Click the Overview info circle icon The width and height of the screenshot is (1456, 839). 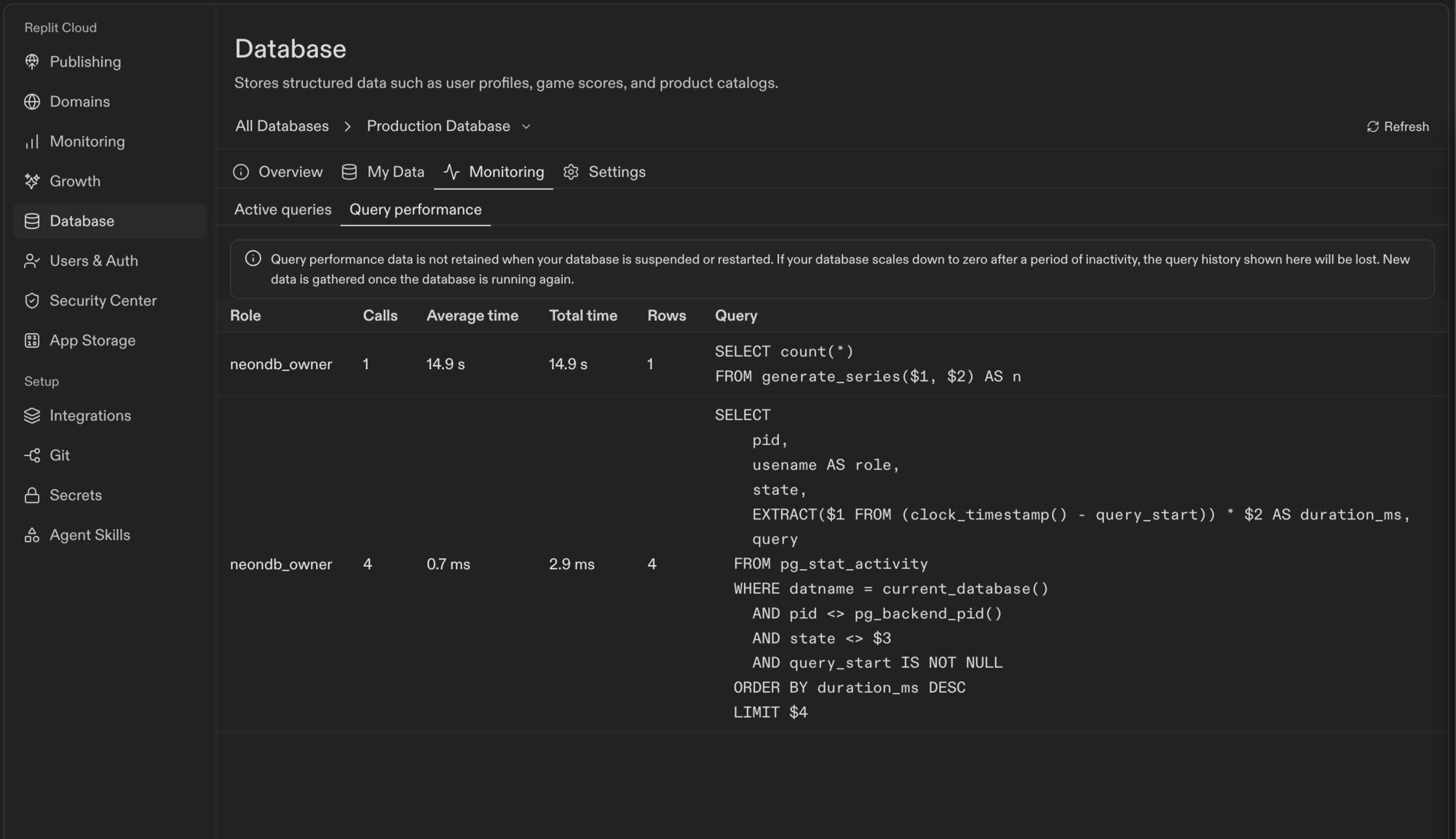(x=241, y=172)
